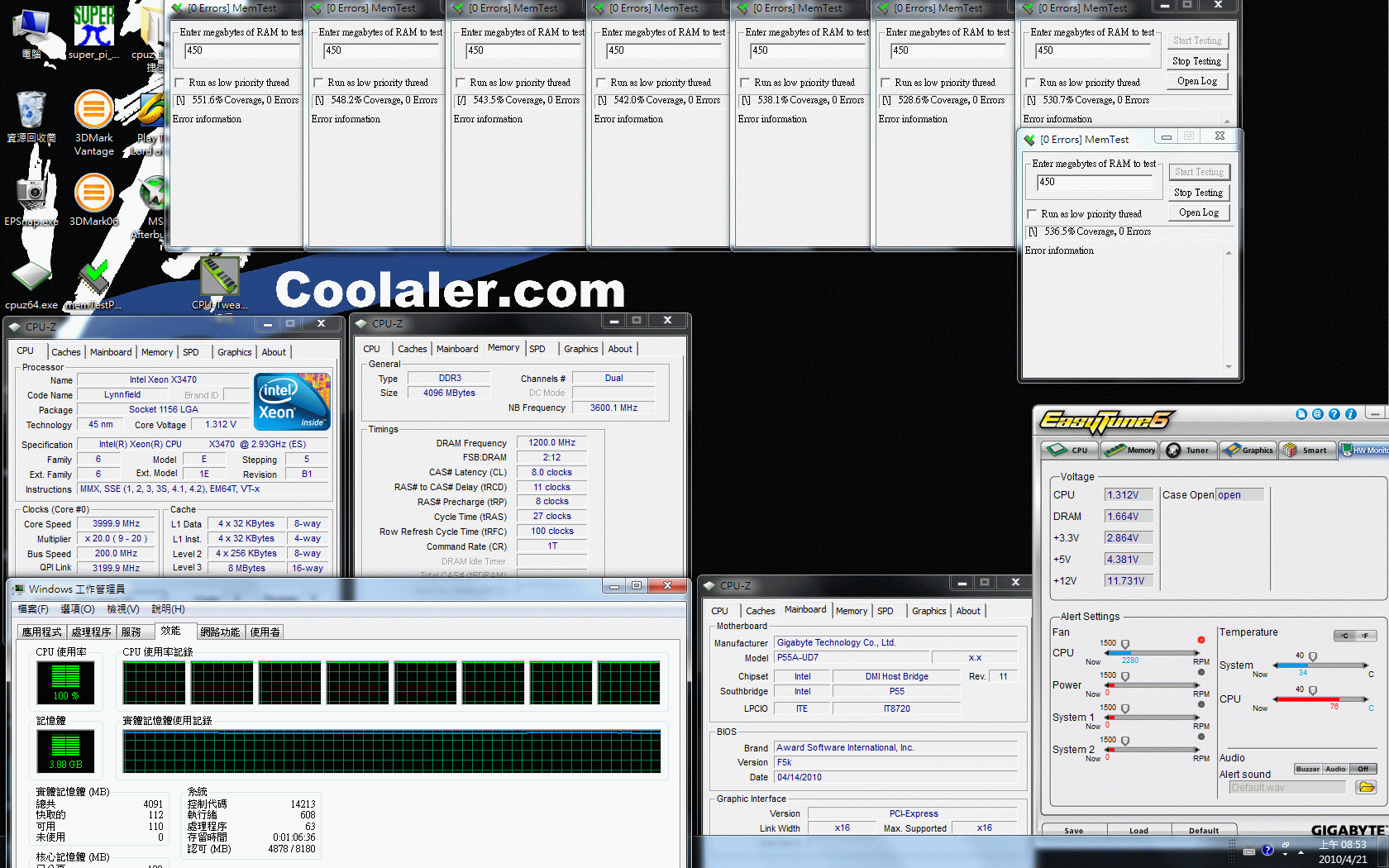Viewport: 1389px width, 868px height.
Task: Toggle low priority thread in the 551.6% MemTest window
Action: point(179,83)
